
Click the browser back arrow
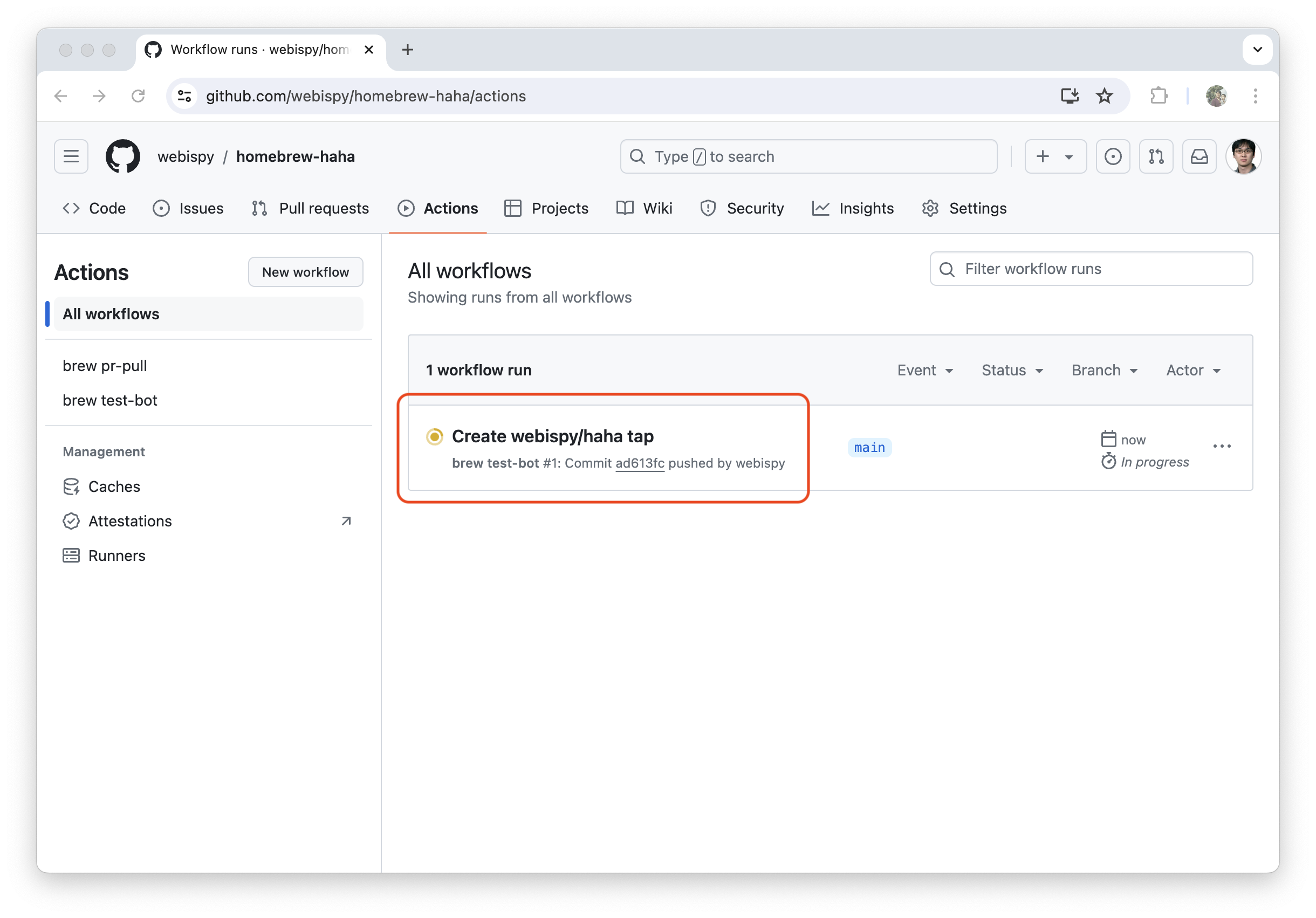pyautogui.click(x=61, y=95)
